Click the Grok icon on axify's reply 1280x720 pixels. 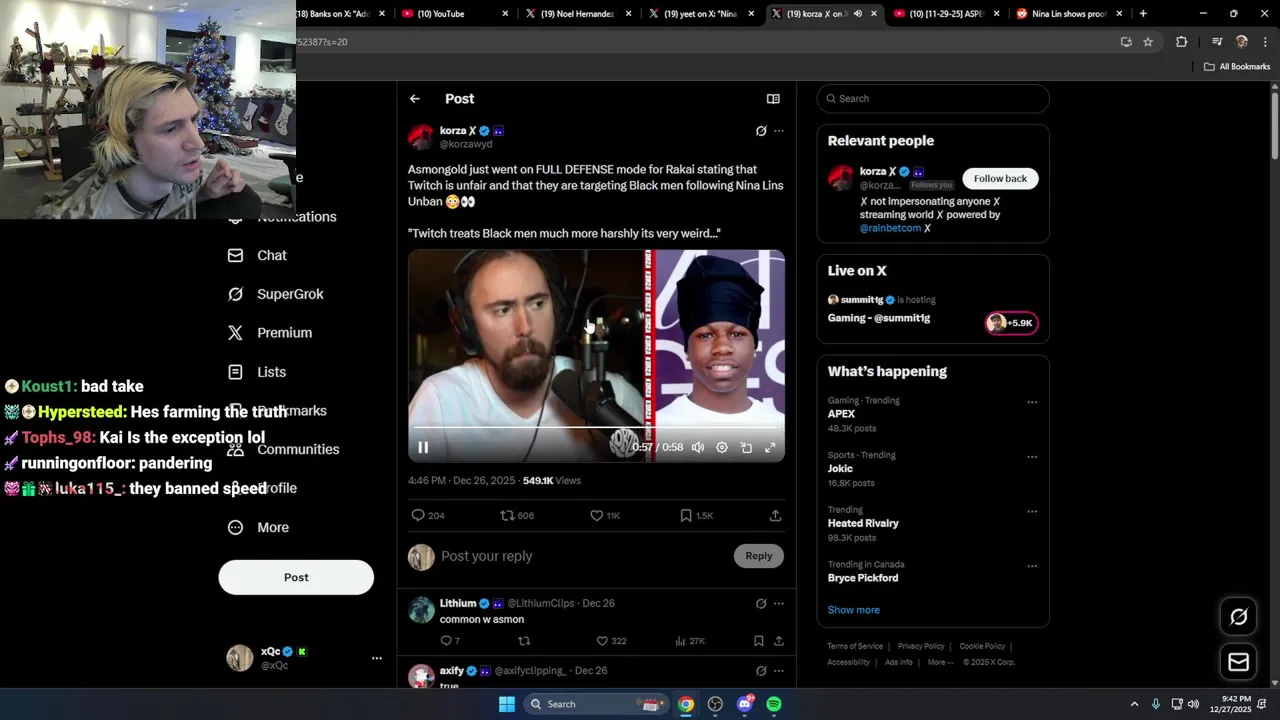(x=761, y=671)
